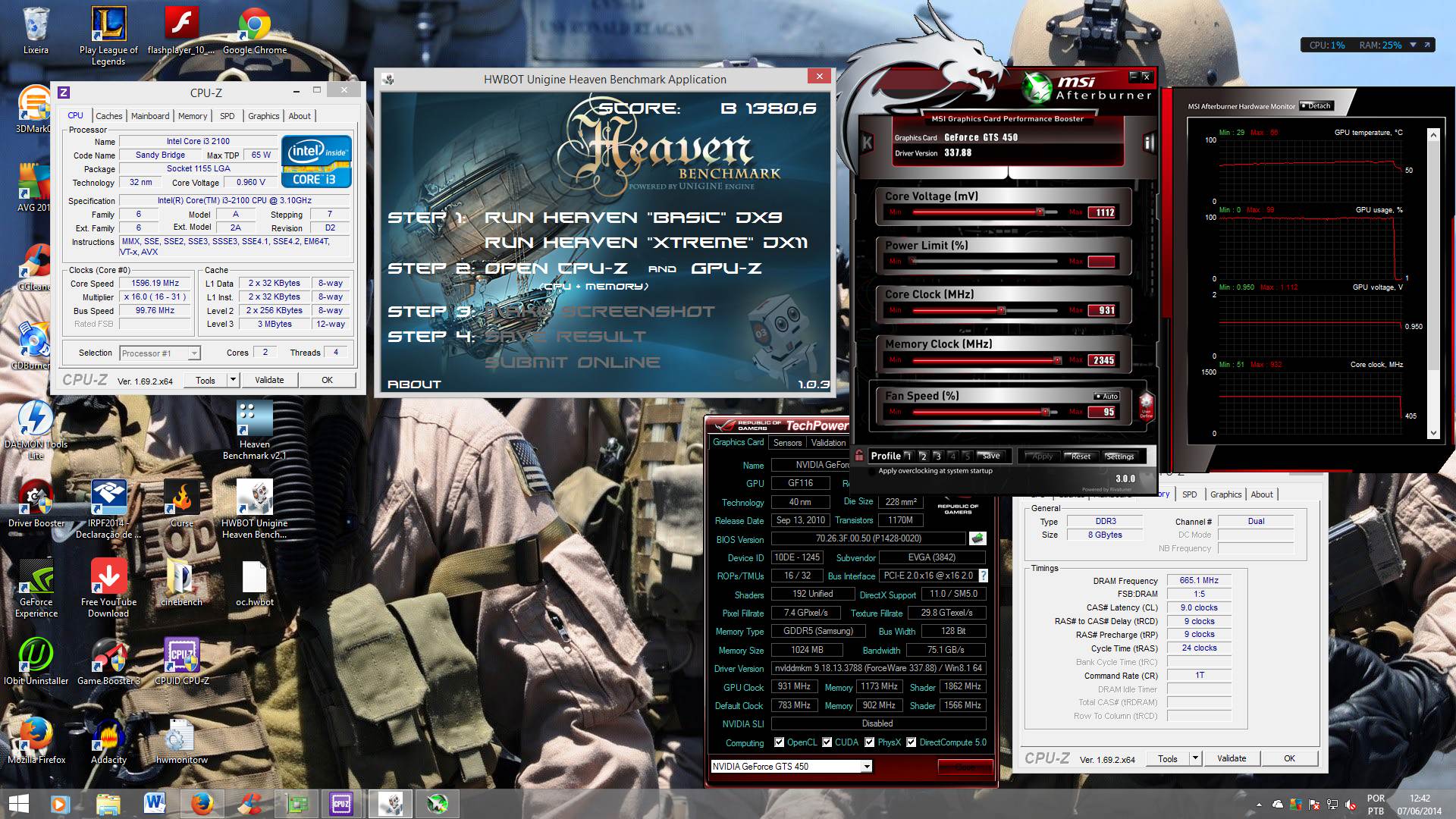
Task: Expand Tools dropdown arrow in memory CPU-Z
Action: point(1195,758)
